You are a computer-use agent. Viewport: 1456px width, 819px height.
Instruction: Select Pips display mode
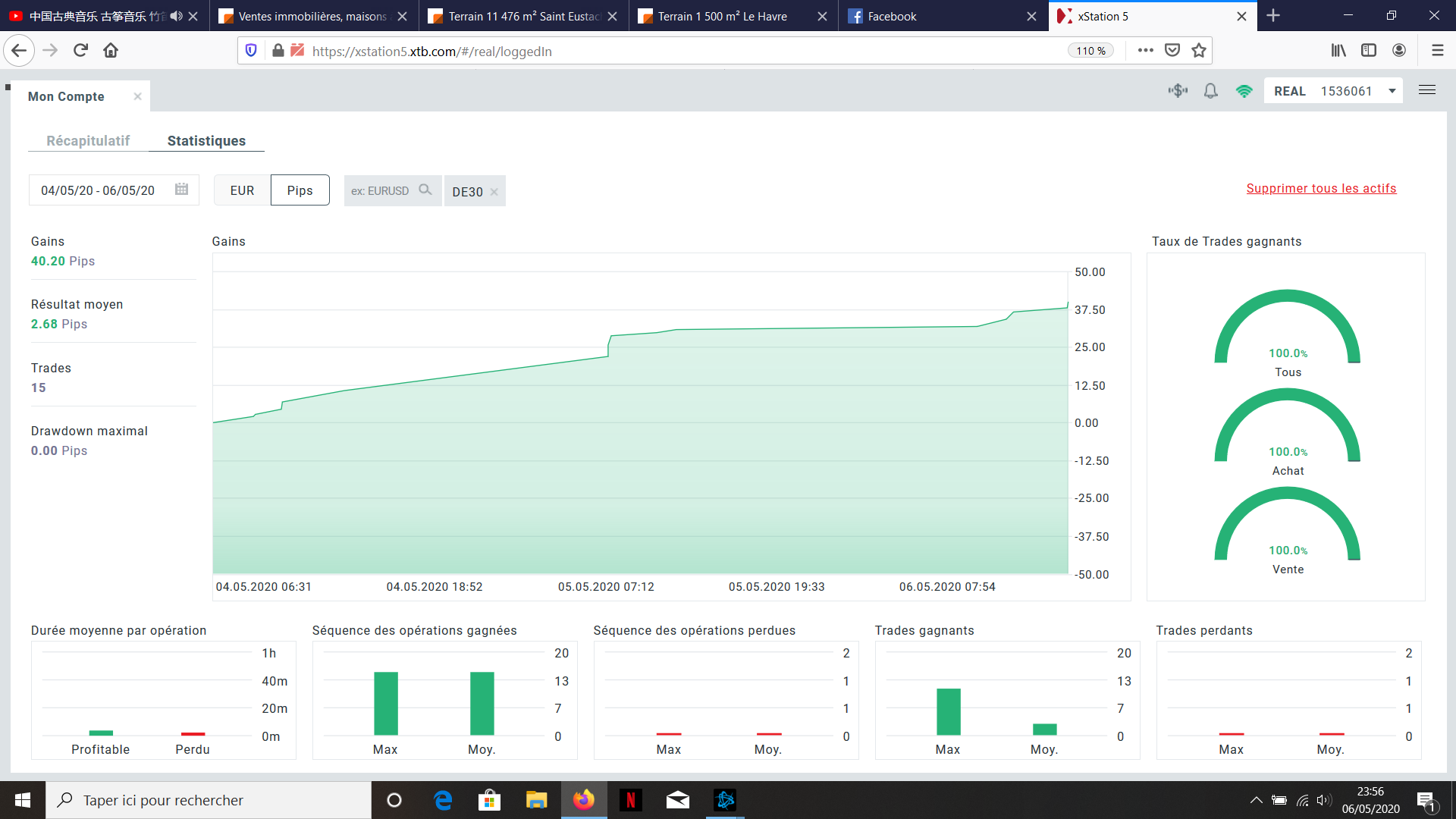pyautogui.click(x=300, y=190)
